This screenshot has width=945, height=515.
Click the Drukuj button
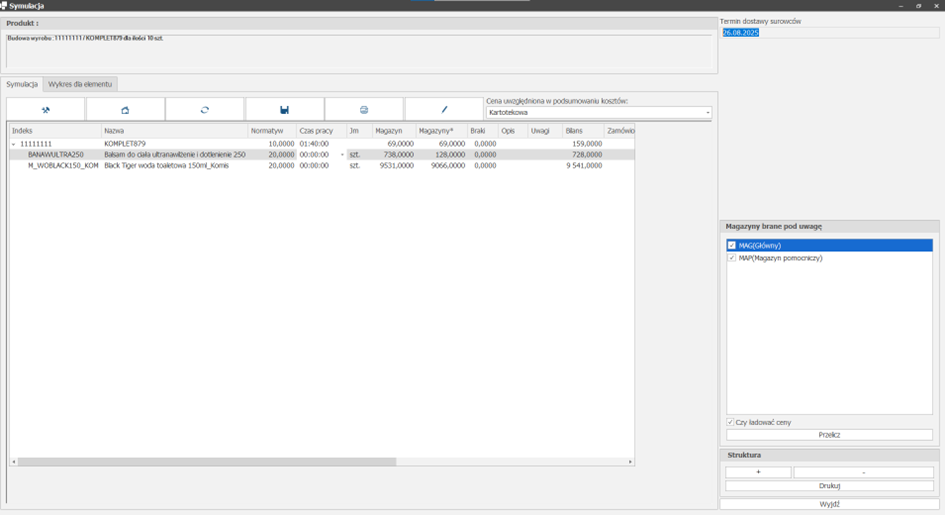tap(829, 486)
